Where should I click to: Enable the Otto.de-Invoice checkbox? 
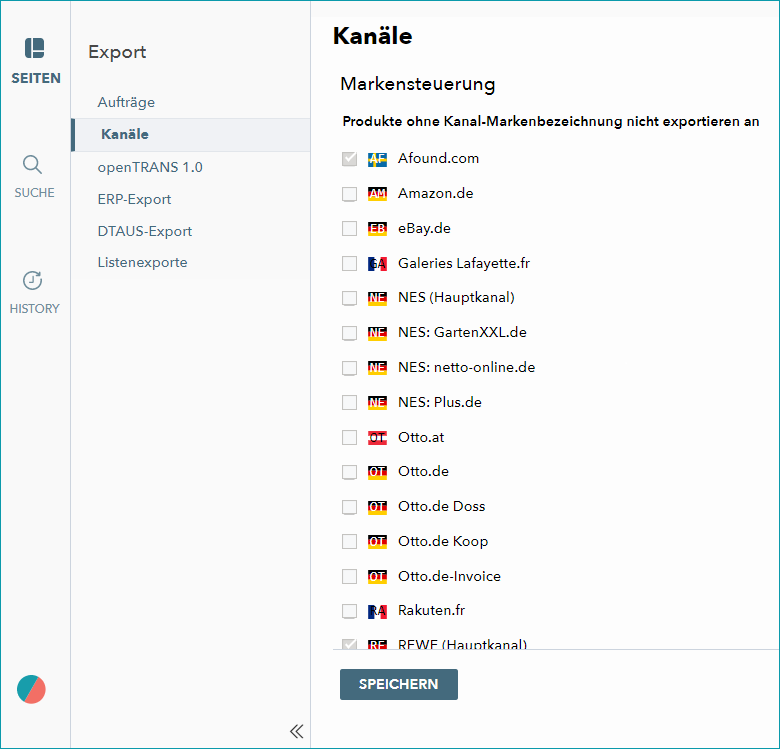(x=349, y=576)
